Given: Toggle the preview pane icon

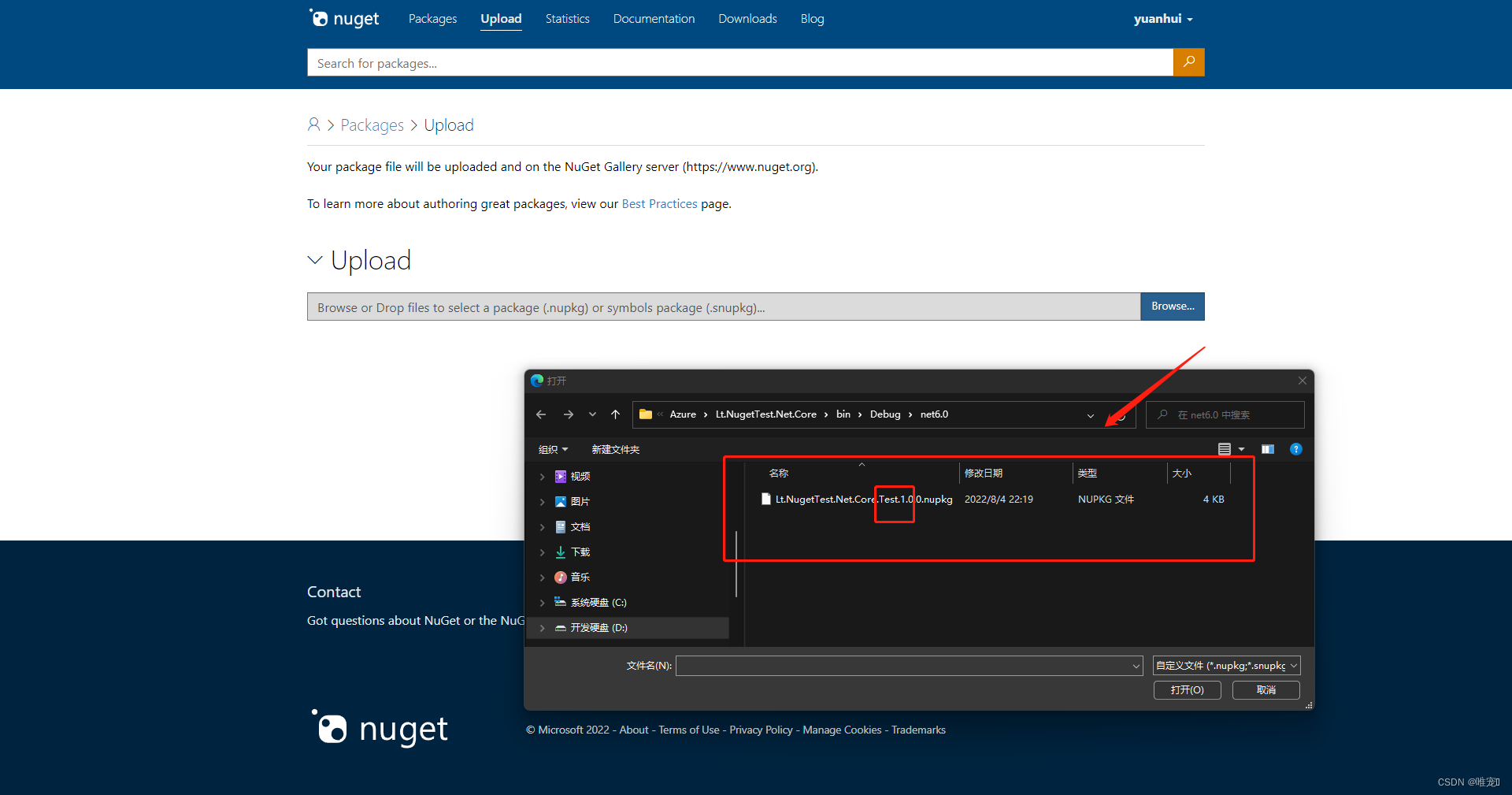Looking at the screenshot, I should (x=1267, y=449).
